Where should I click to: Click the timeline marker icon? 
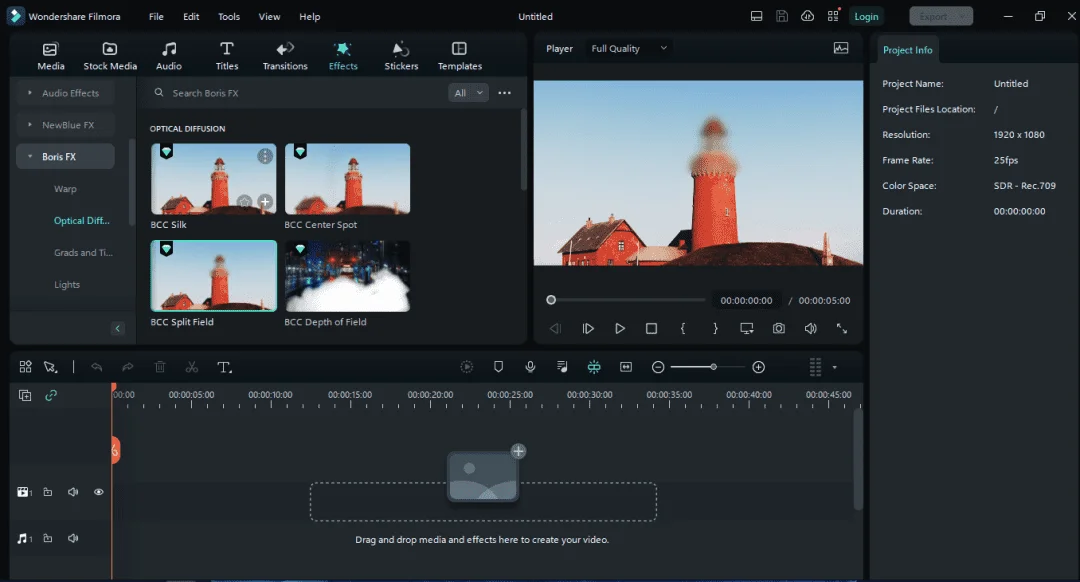[x=498, y=367]
